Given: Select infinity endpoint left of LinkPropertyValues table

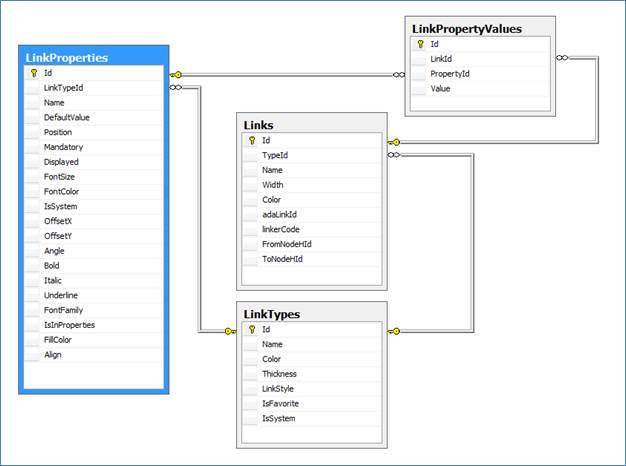Looking at the screenshot, I should (x=399, y=74).
